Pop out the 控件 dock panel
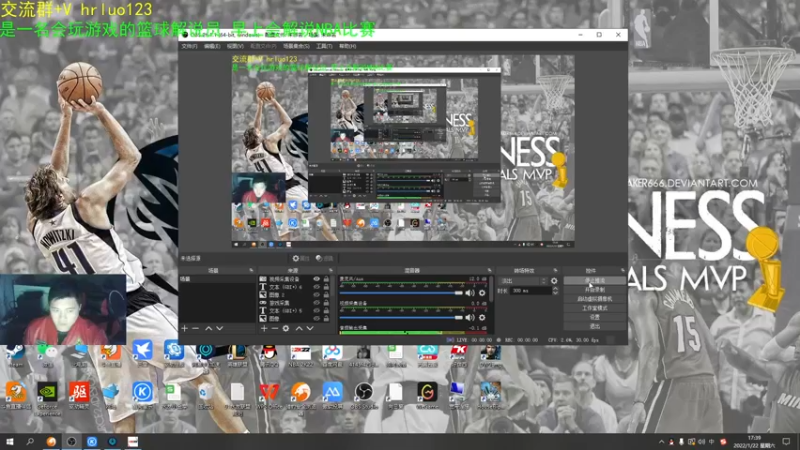Image resolution: width=800 pixels, height=450 pixels. tap(622, 270)
